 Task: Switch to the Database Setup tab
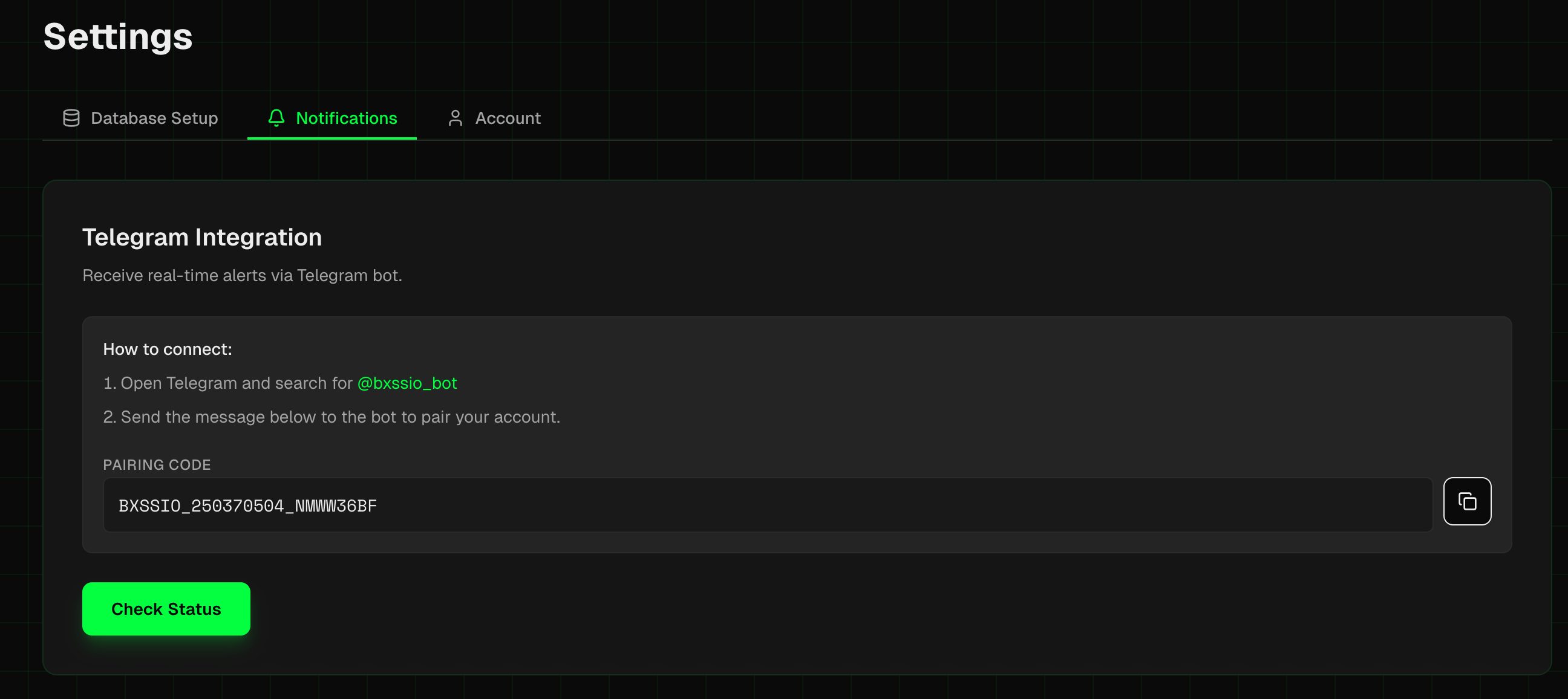tap(154, 118)
